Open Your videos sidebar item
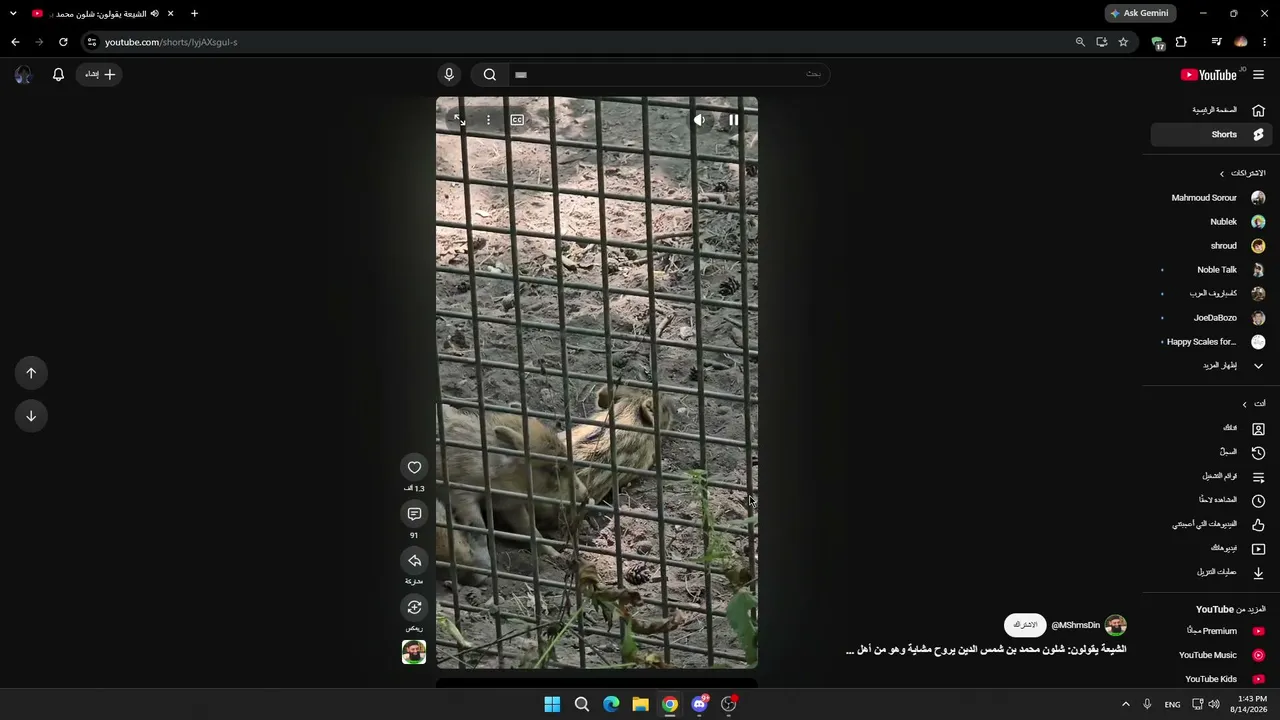Screen dimensions: 1280x720 pyautogui.click(x=1212, y=548)
